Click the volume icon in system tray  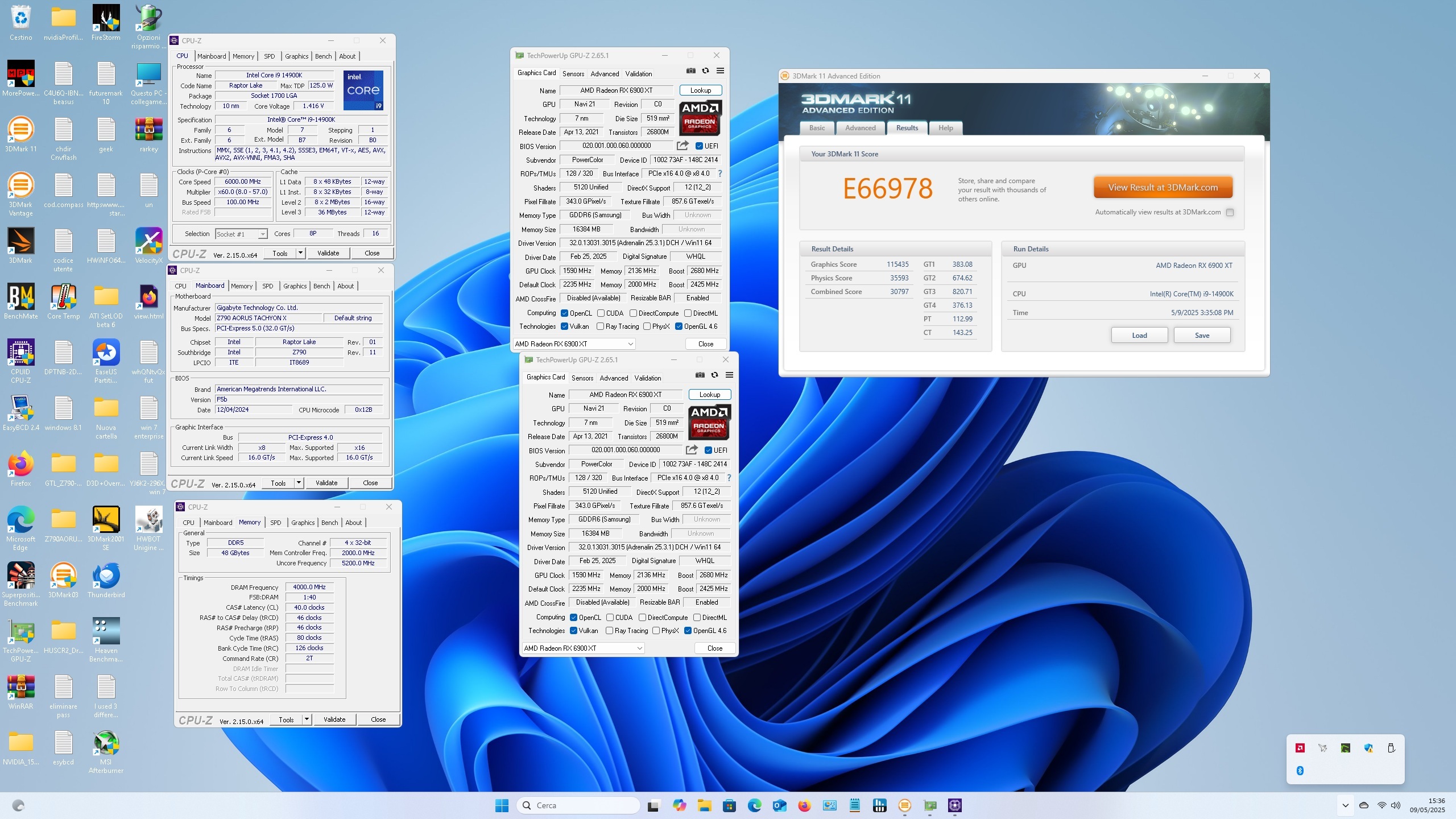coord(1396,805)
